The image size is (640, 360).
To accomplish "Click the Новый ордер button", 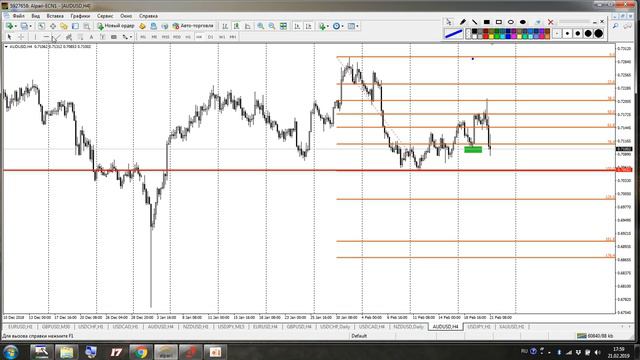I will coord(116,26).
